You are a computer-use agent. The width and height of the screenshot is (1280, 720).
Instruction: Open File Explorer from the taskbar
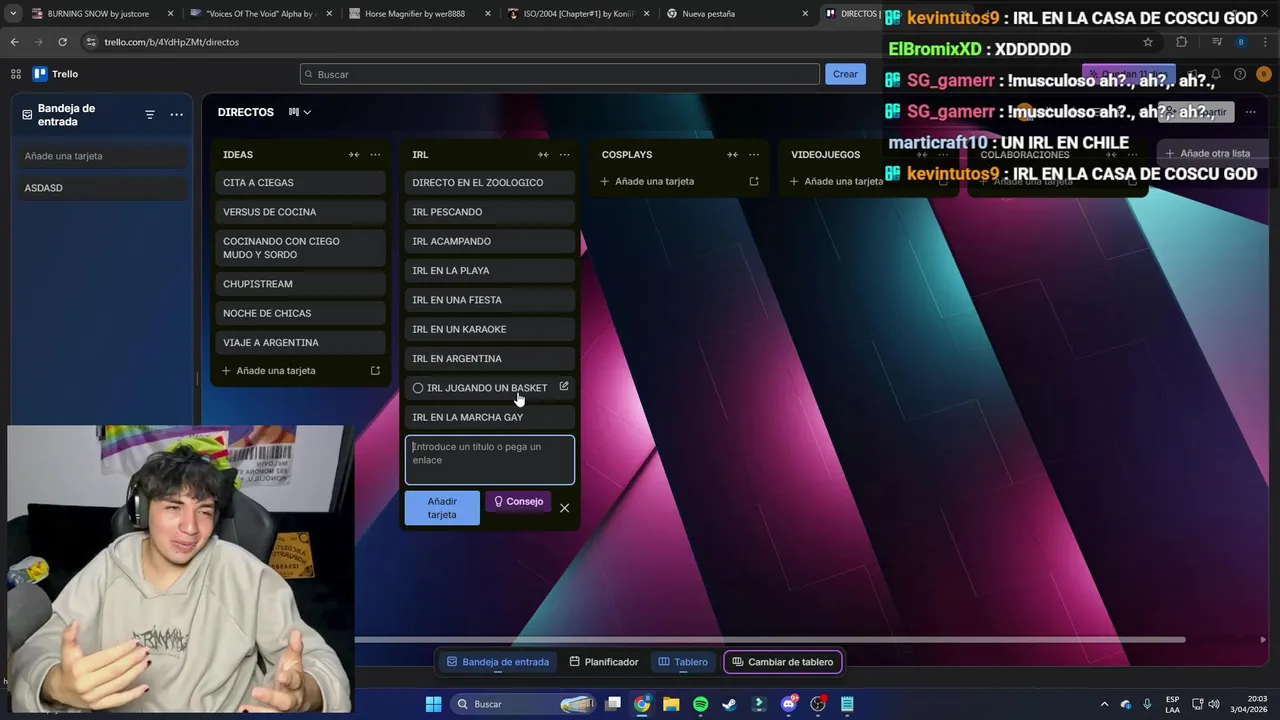[671, 704]
